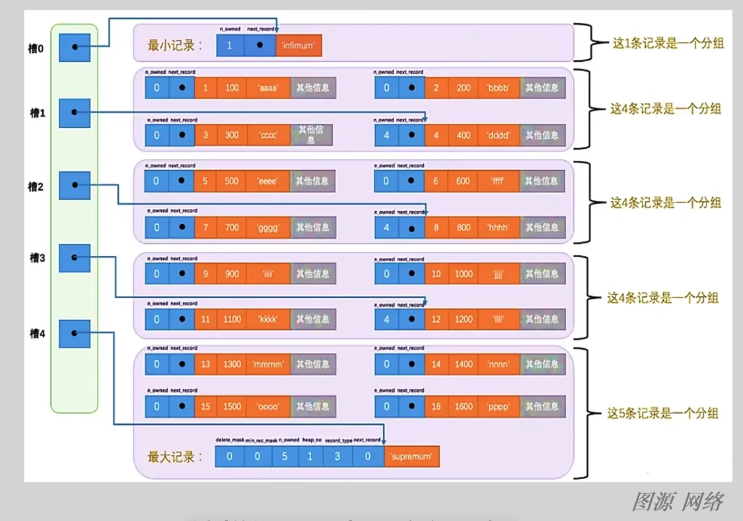The width and height of the screenshot is (743, 521).
Task: Click the blue pointer box for 槽0
Action: click(x=75, y=48)
